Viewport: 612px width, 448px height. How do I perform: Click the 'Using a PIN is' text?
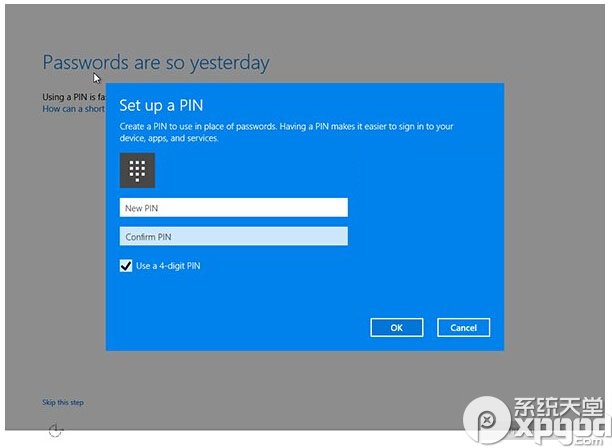(x=74, y=97)
